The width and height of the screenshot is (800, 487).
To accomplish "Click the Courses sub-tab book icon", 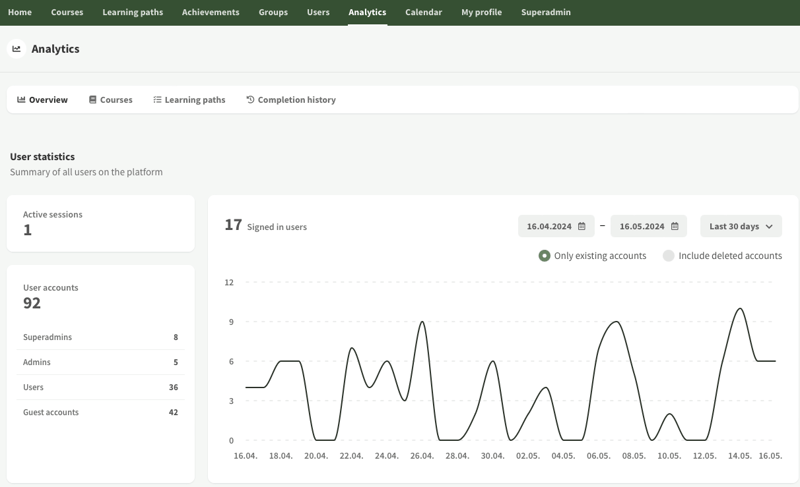I will pos(92,99).
